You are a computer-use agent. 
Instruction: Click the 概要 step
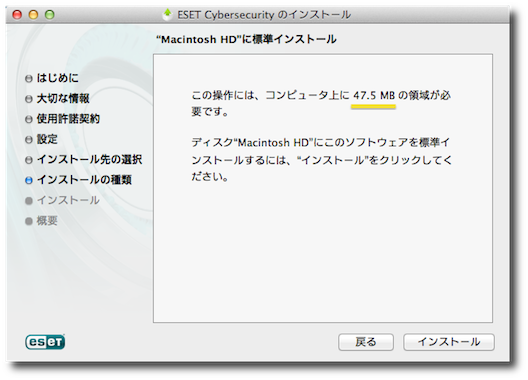pos(47,221)
